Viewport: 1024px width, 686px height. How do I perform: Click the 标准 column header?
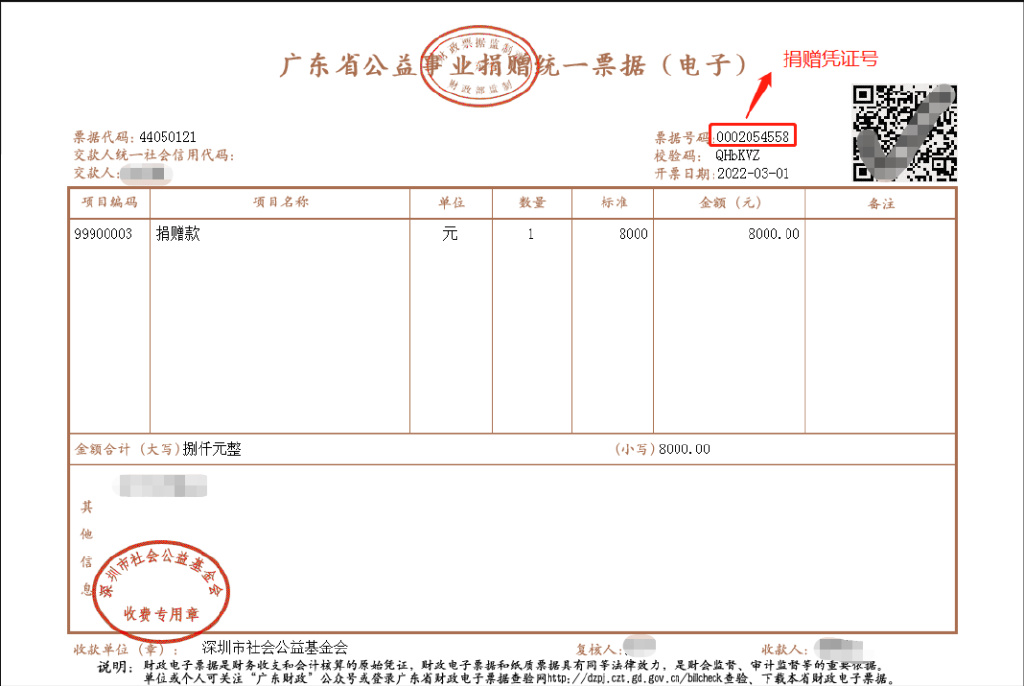614,203
